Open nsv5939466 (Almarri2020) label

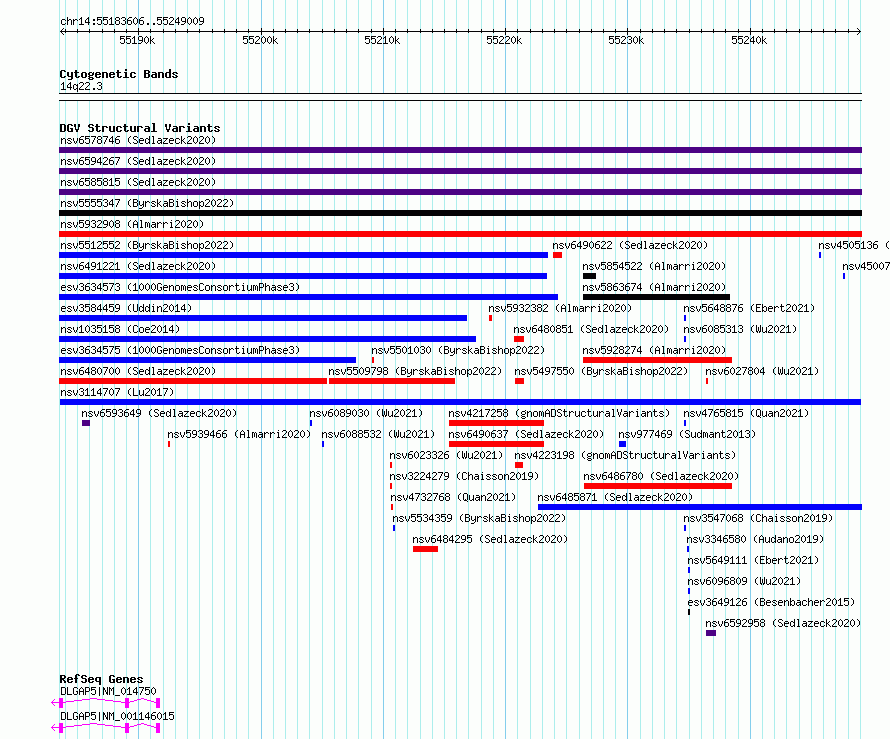click(x=239, y=434)
